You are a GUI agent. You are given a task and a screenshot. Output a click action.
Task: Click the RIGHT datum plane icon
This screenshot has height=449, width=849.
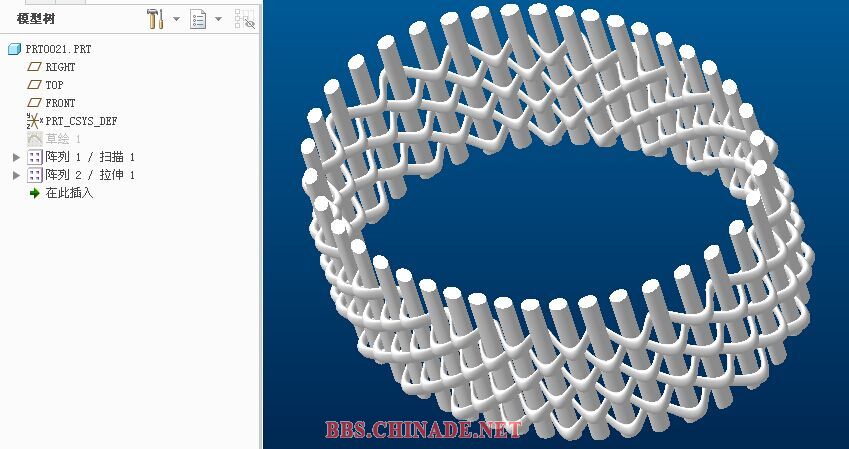point(35,67)
